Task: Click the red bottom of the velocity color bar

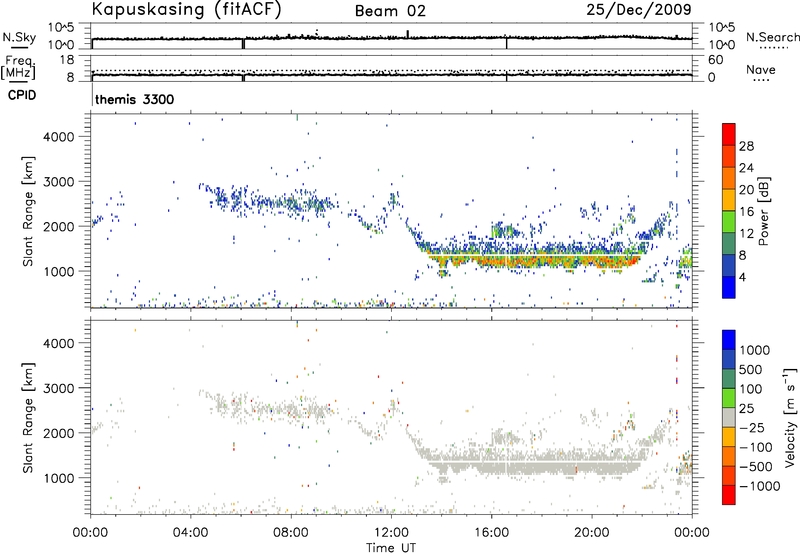Action: pyautogui.click(x=729, y=495)
